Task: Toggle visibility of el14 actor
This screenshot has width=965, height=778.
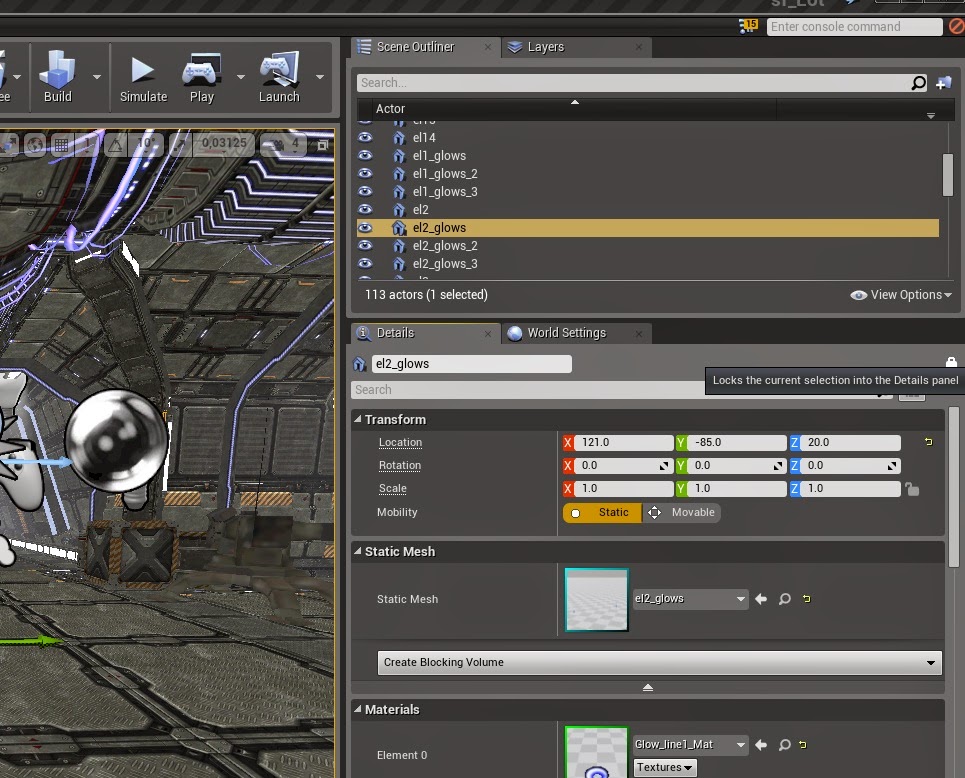Action: point(366,137)
